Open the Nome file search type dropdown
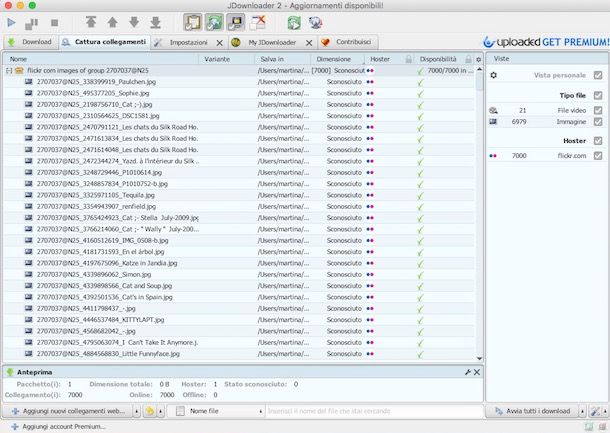This screenshot has height=433, width=610. coord(218,411)
